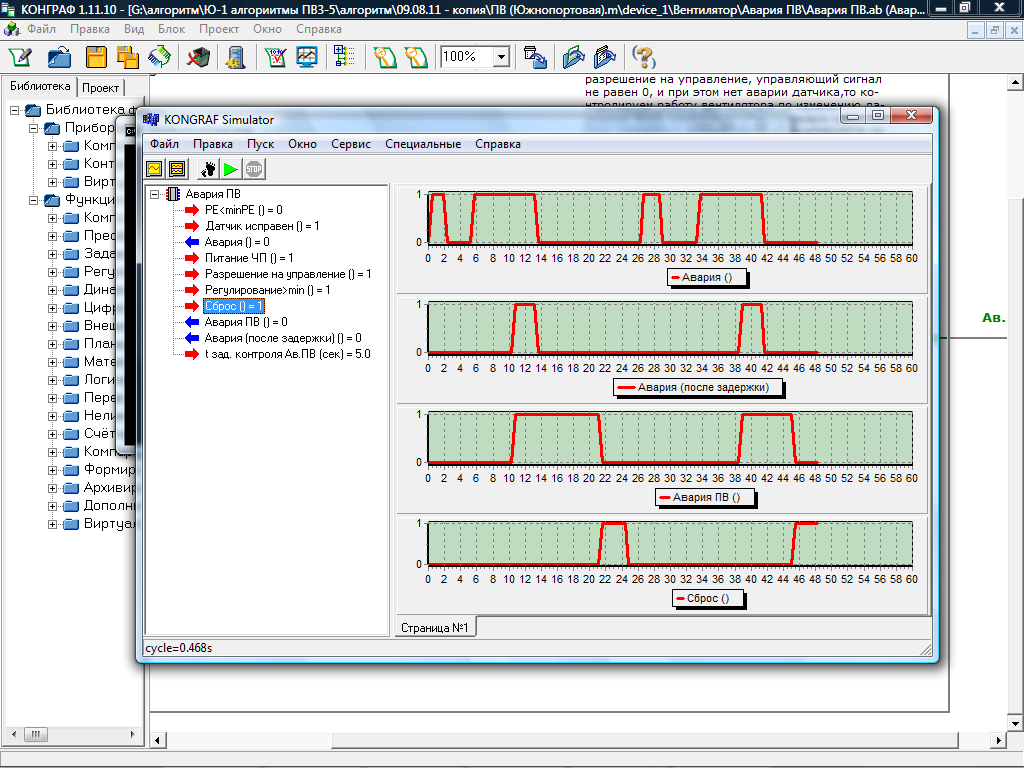Save with the single floppy disk icon
The image size is (1024, 768).
point(96,57)
